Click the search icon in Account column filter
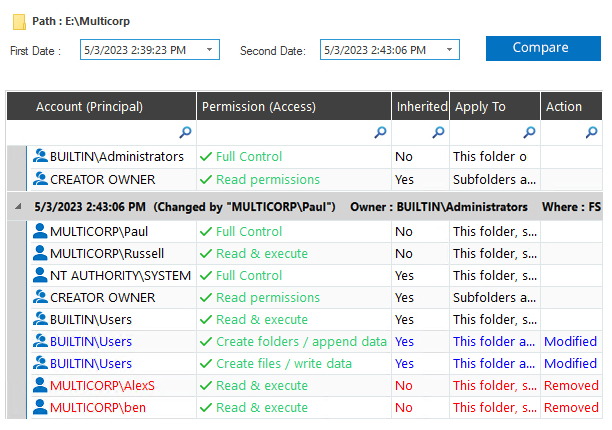Viewport: 612px width, 430px height. (x=185, y=132)
